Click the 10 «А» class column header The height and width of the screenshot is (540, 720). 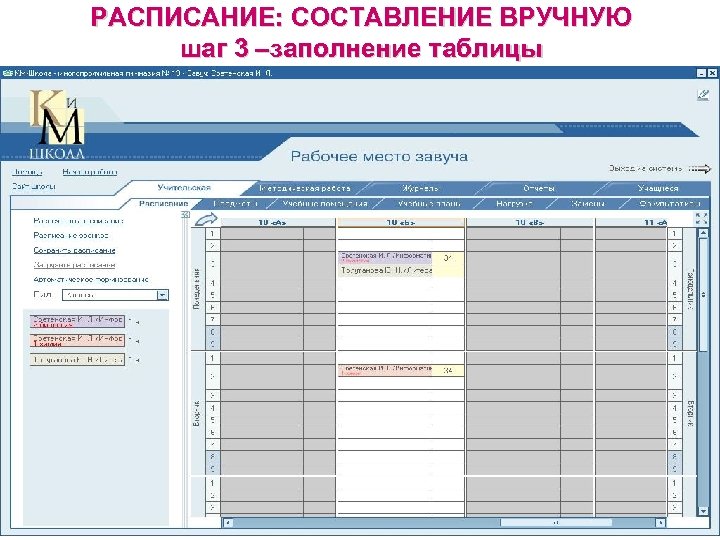278,223
